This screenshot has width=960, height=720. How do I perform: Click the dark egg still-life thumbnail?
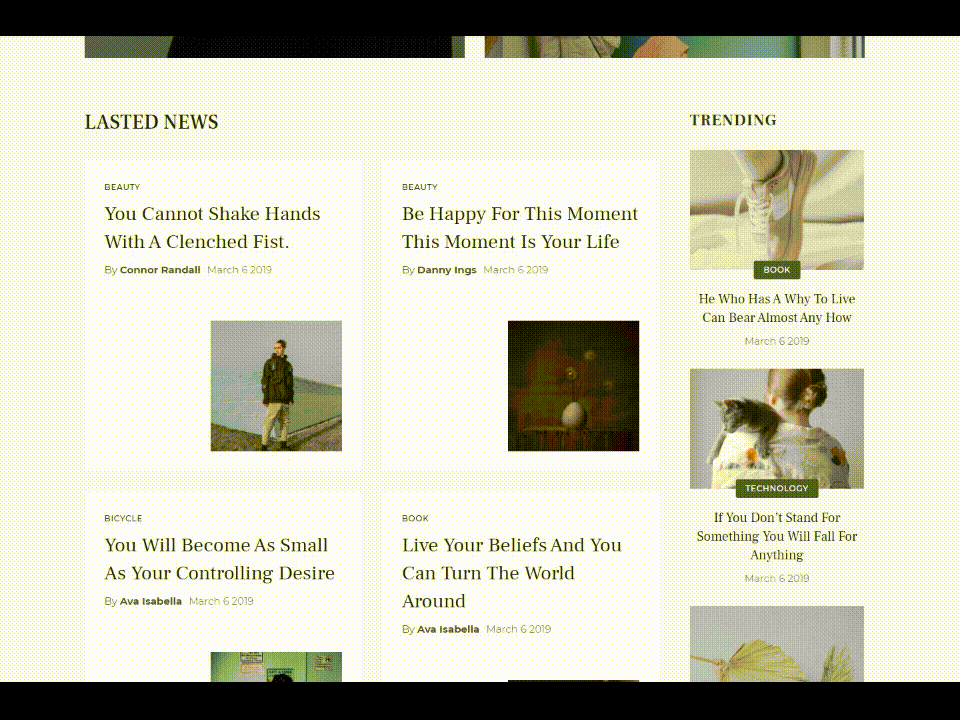[x=573, y=386]
